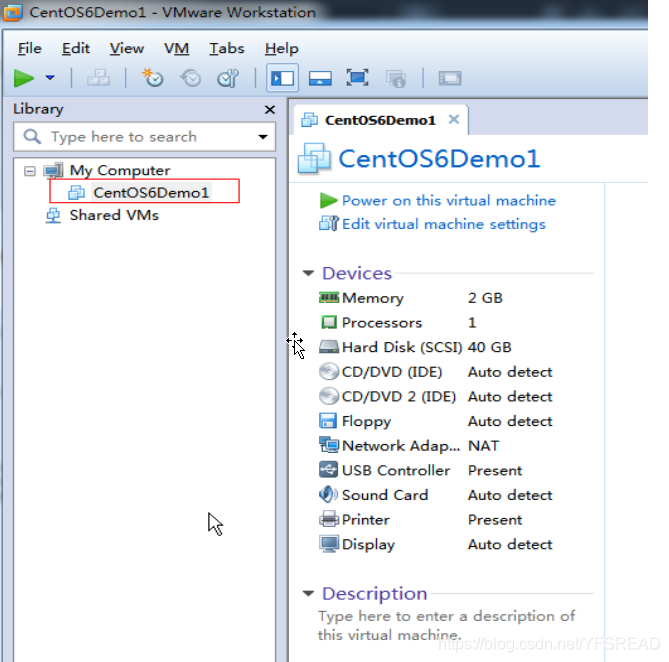The image size is (669, 662).
Task: Click the Network Adapter icon
Action: [329, 445]
